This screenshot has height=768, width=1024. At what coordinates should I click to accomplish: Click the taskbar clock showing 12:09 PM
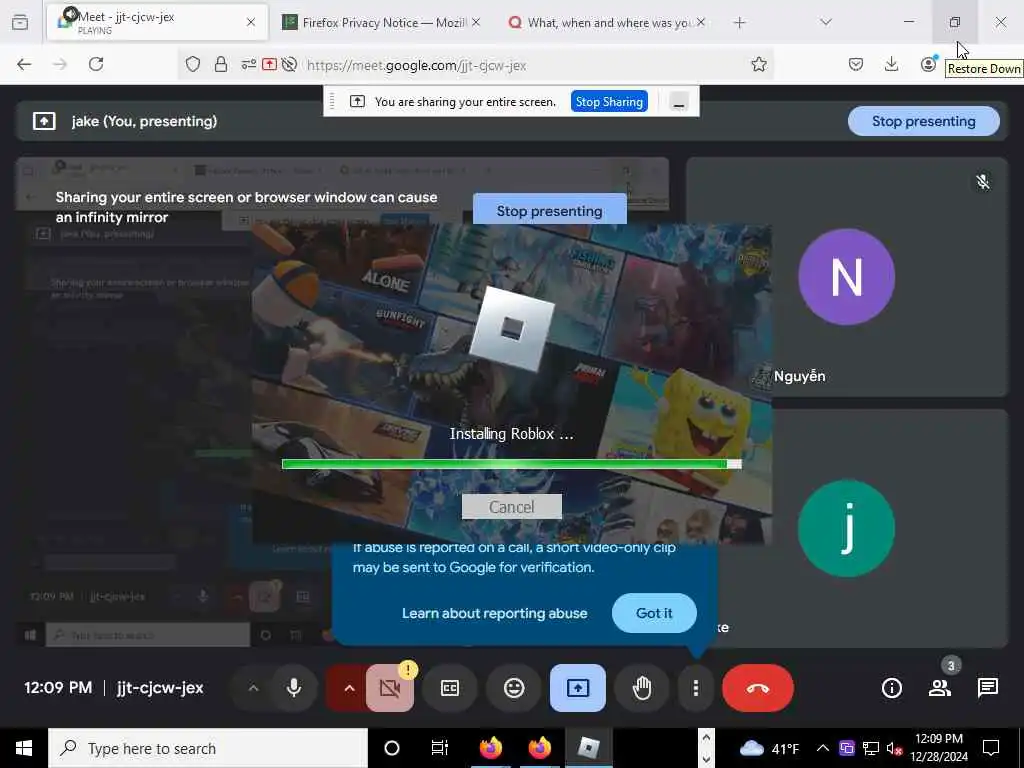click(939, 748)
